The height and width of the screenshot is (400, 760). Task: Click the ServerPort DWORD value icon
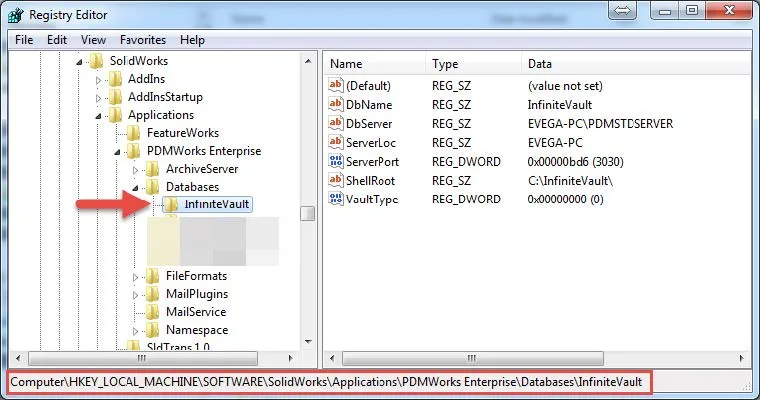[x=336, y=160]
